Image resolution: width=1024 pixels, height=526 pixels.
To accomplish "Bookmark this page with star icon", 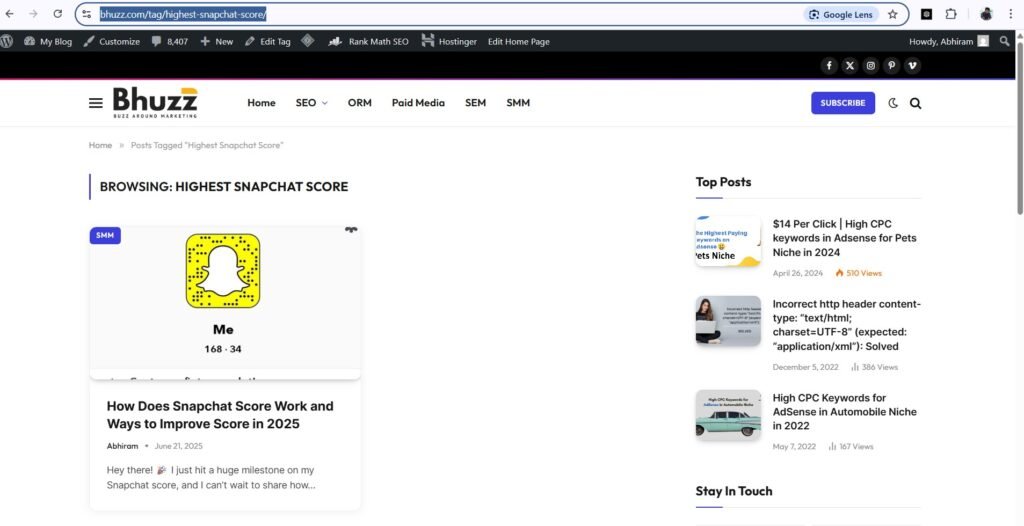I will pos(893,14).
